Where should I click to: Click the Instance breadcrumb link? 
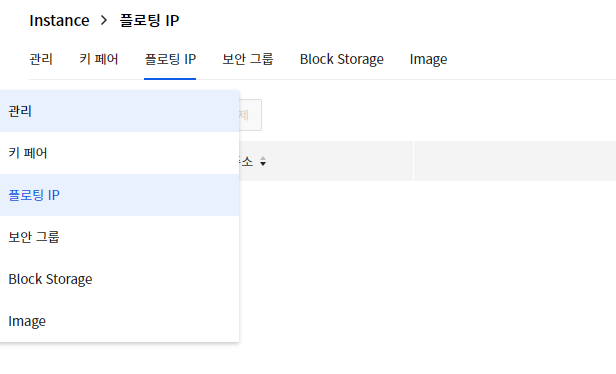coord(59,20)
